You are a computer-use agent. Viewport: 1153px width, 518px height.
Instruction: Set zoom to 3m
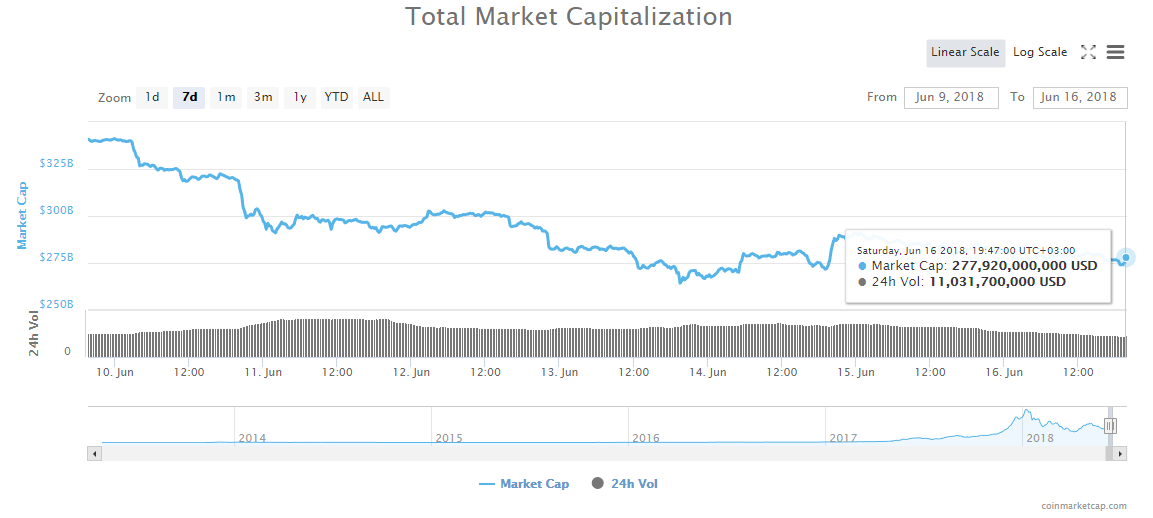[263, 97]
